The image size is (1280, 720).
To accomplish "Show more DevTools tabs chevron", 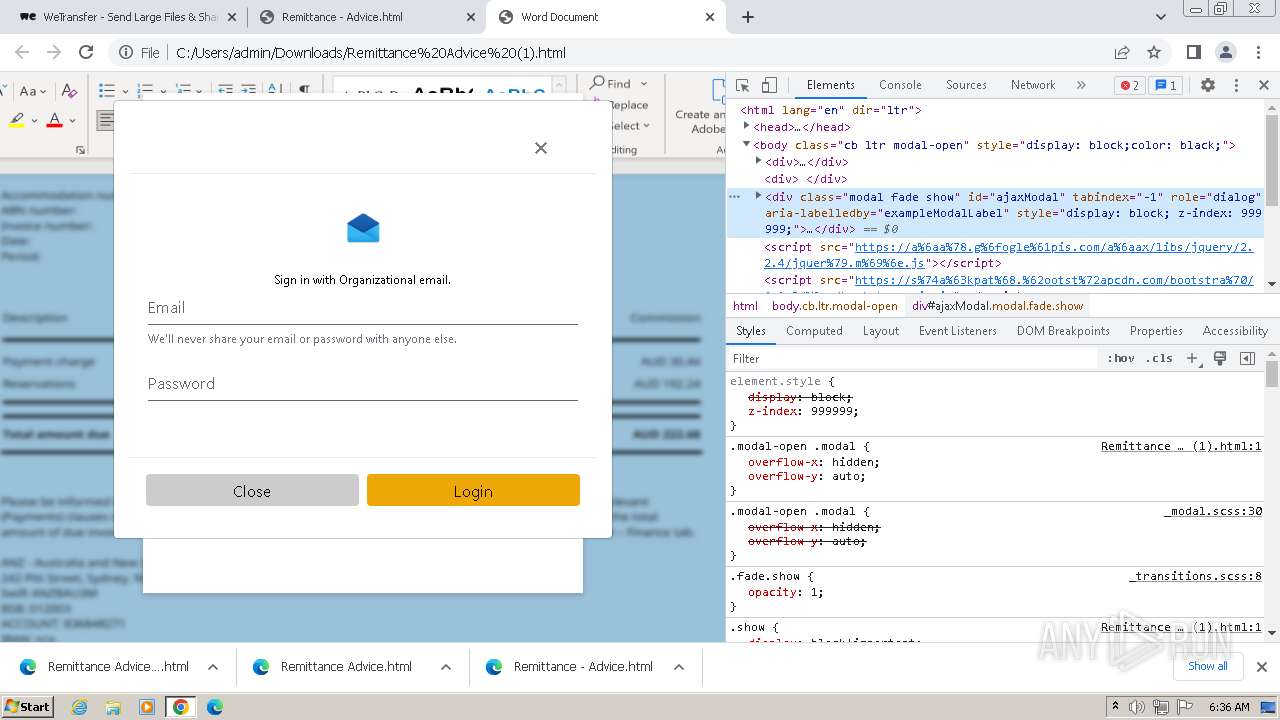I will 1081,85.
